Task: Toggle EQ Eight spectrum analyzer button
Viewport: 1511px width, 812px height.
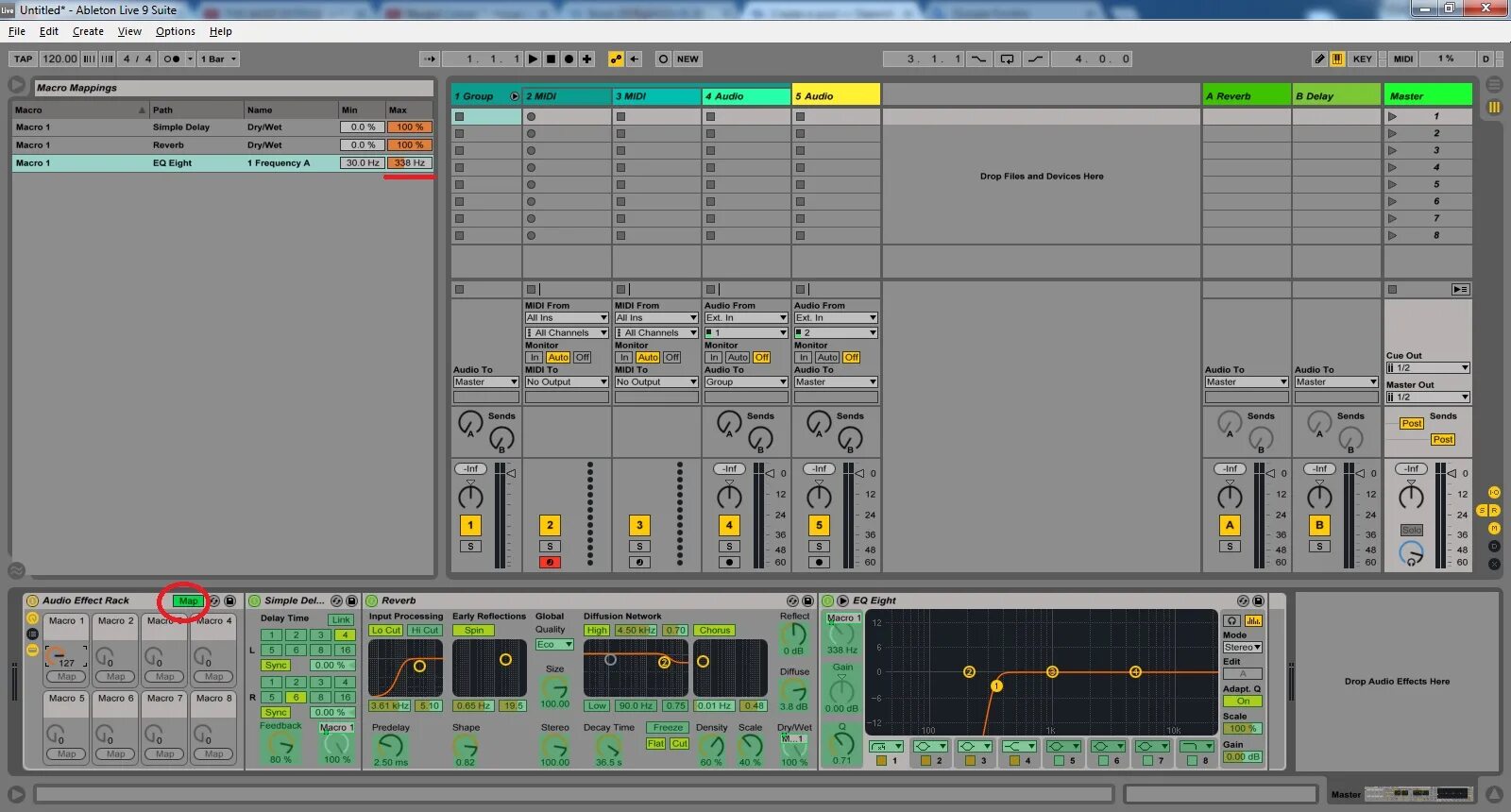Action: coord(1253,620)
